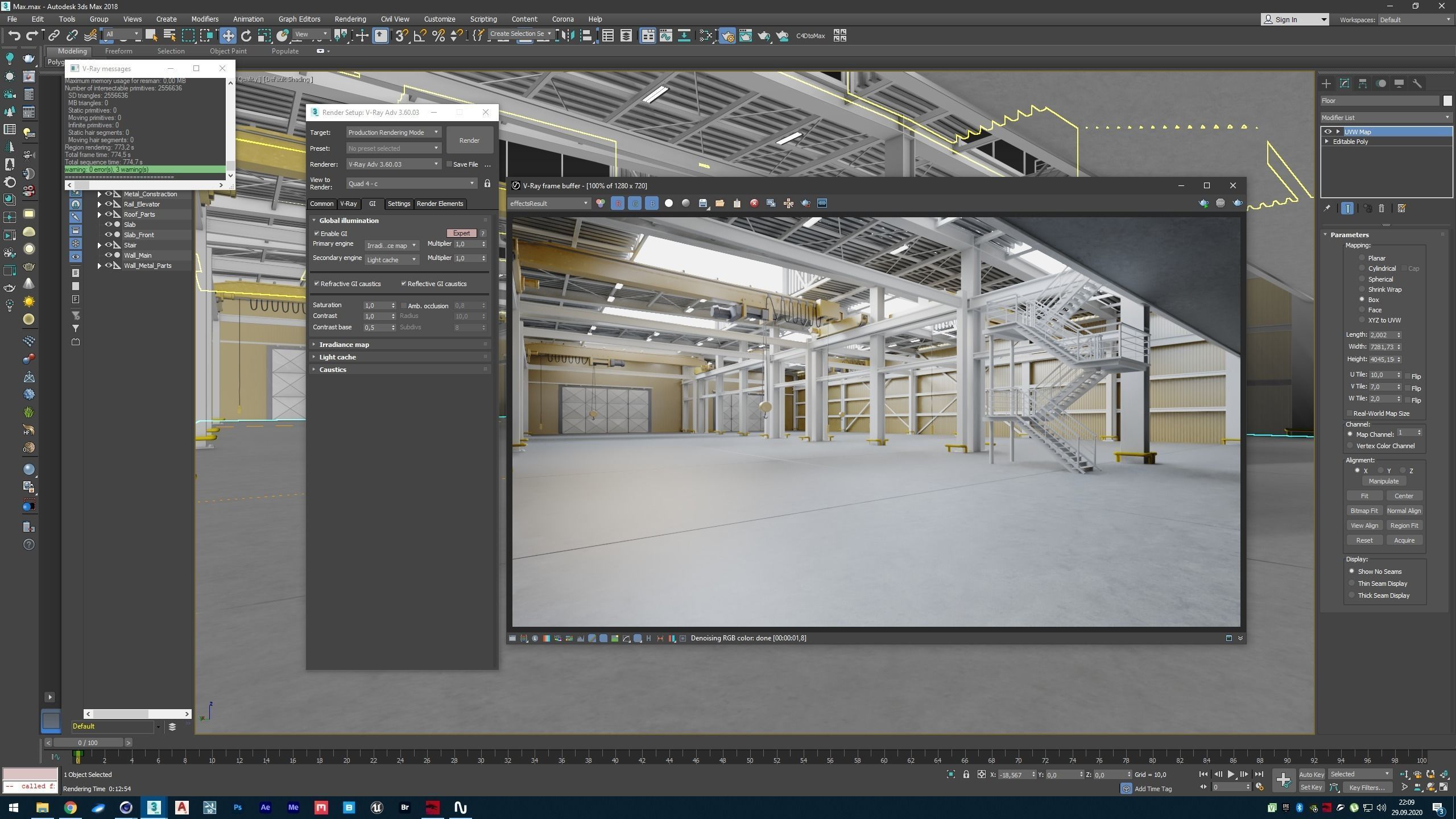Click the Normal Align button
Screen dimensions: 1456x819
tap(1404, 511)
